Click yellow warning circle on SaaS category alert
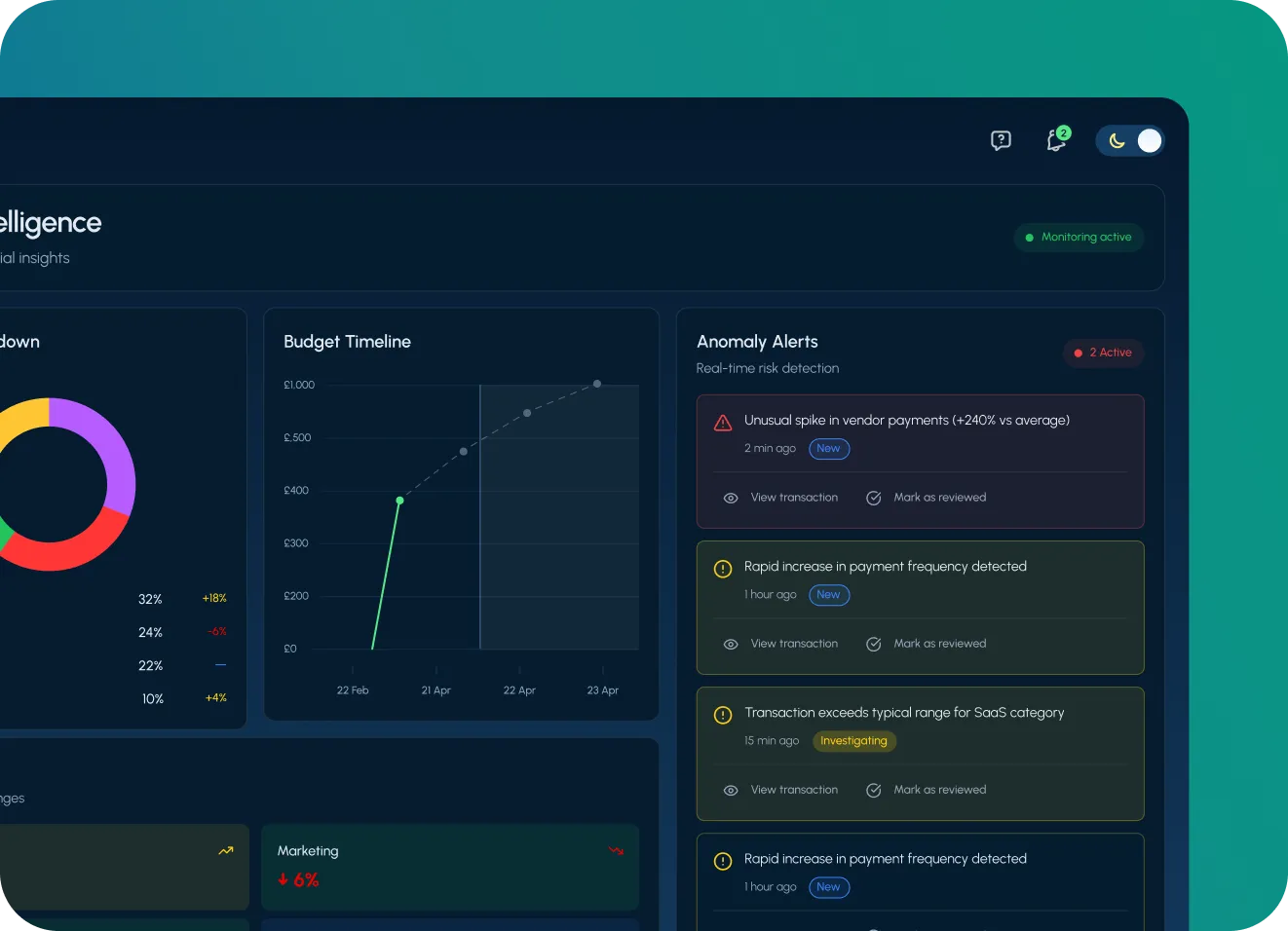Image resolution: width=1288 pixels, height=931 pixels. coord(723,715)
